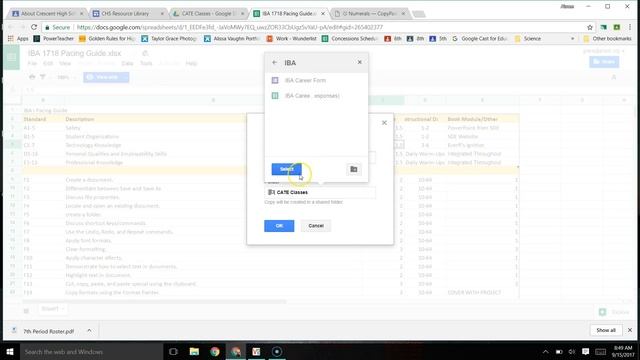Open the Concessions Schedule bookmark
The image size is (640, 360).
(x=350, y=38)
